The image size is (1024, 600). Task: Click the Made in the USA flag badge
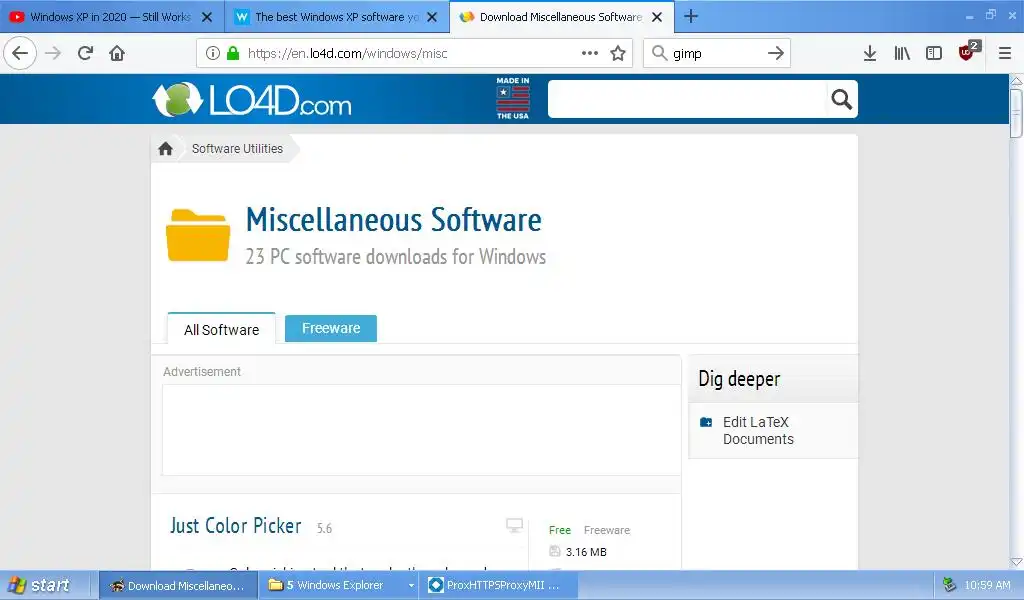(513, 99)
